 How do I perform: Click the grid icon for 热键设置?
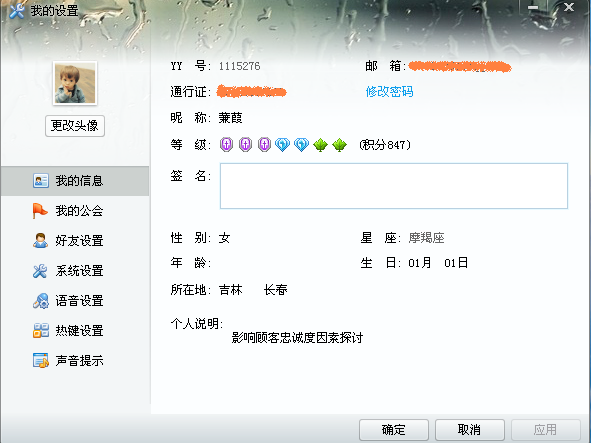[40, 330]
